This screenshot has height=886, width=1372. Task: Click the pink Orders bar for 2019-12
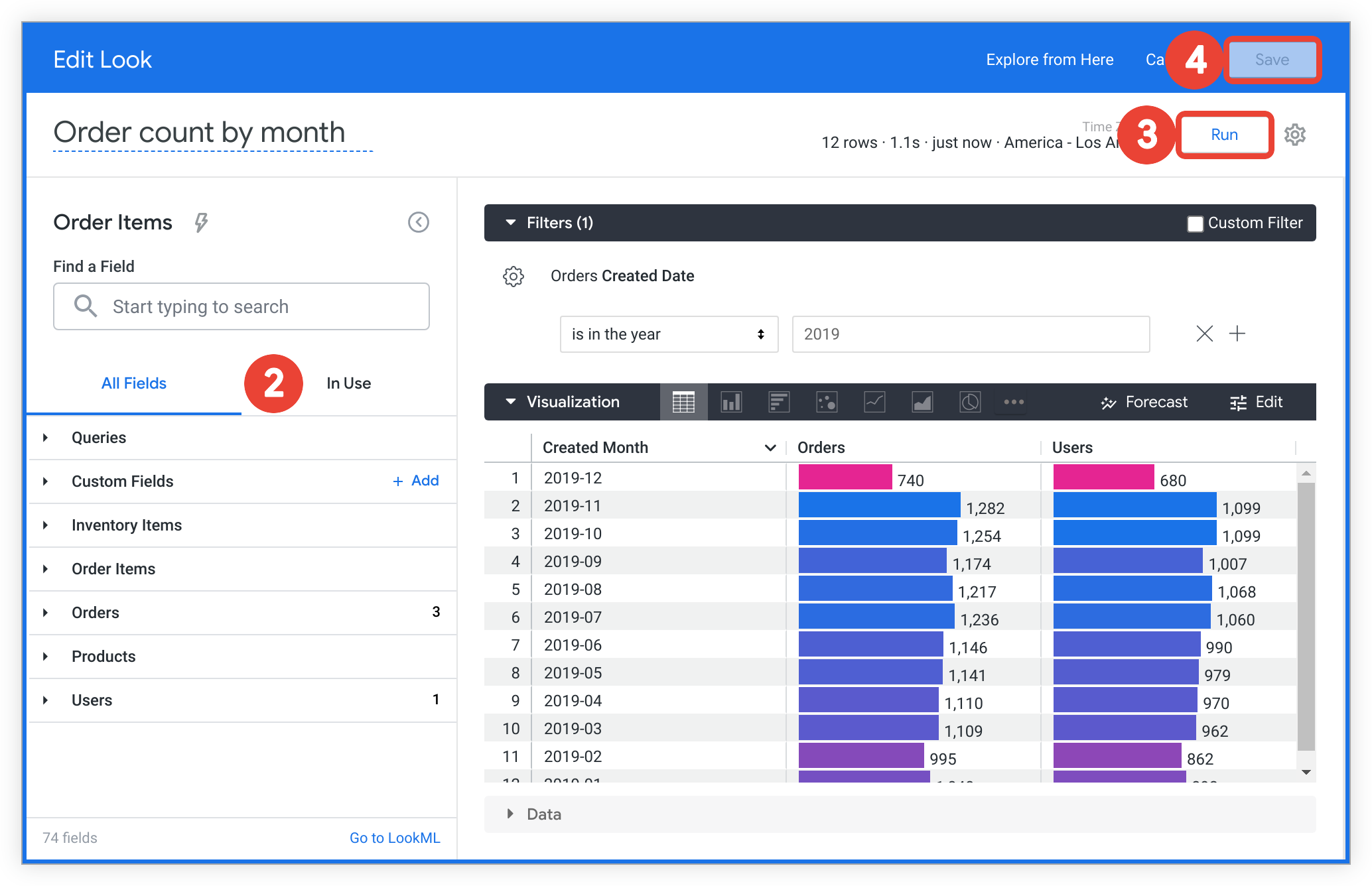(x=845, y=477)
